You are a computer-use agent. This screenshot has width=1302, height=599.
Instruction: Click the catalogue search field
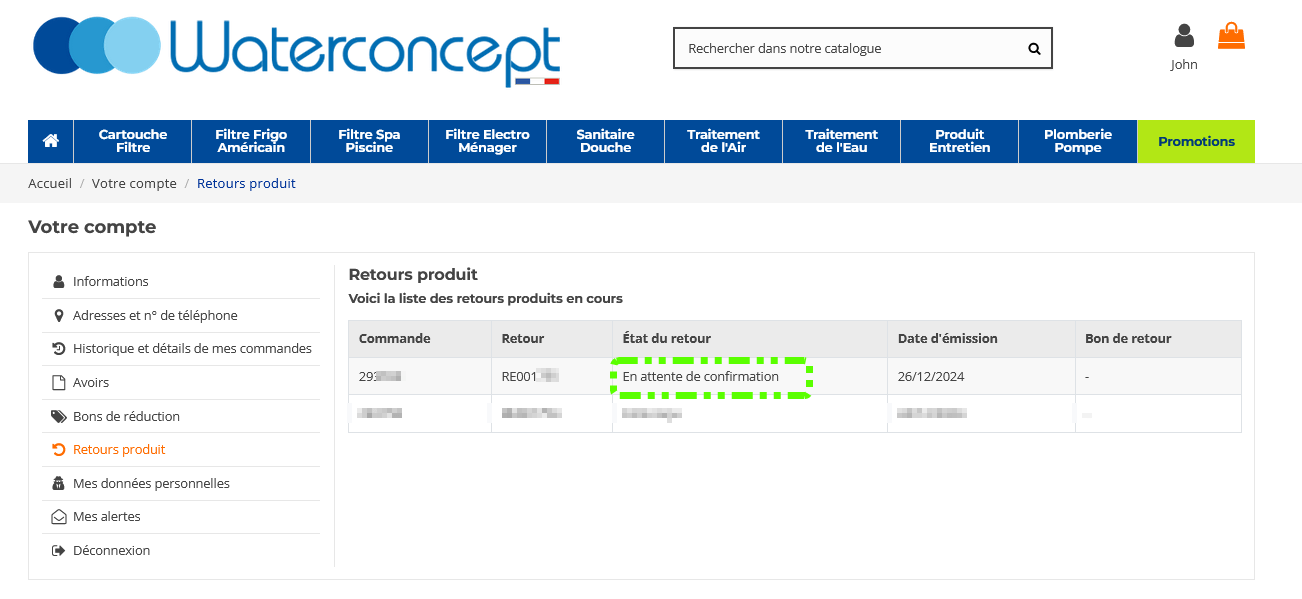coord(850,48)
